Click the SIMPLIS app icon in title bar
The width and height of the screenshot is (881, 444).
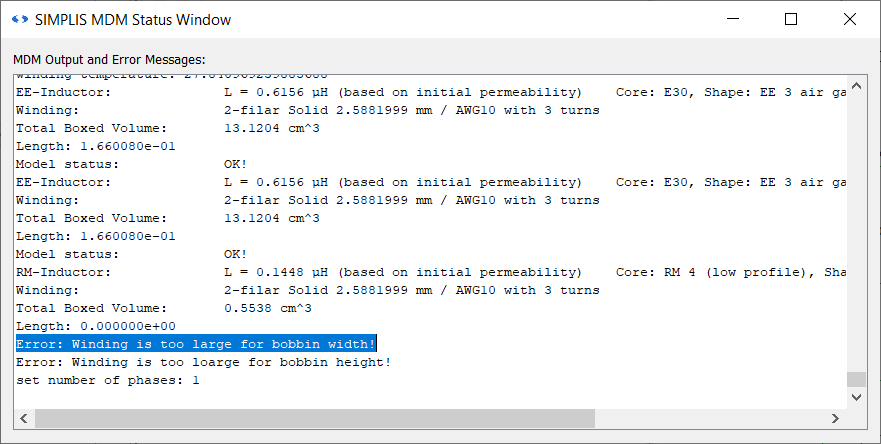(x=17, y=20)
